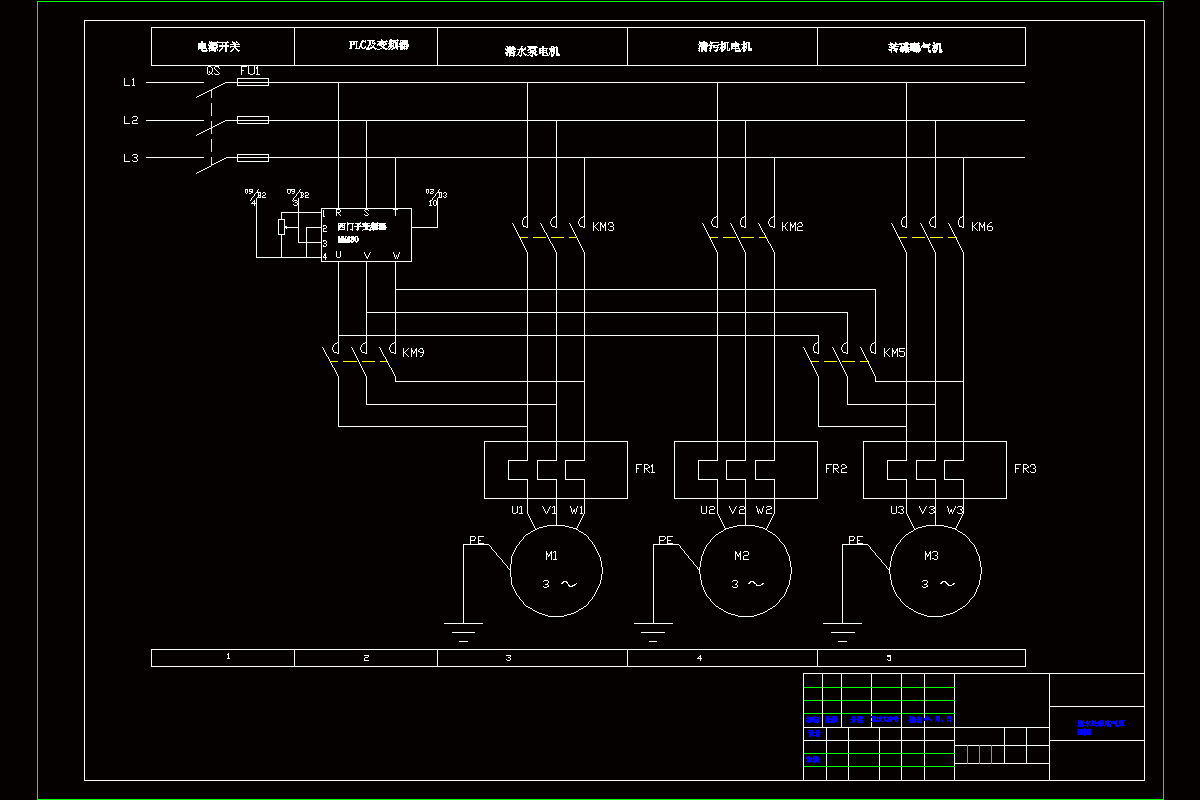The width and height of the screenshot is (1200, 800).
Task: Select the potentiometer symbol beside the inverter
Action: [281, 226]
